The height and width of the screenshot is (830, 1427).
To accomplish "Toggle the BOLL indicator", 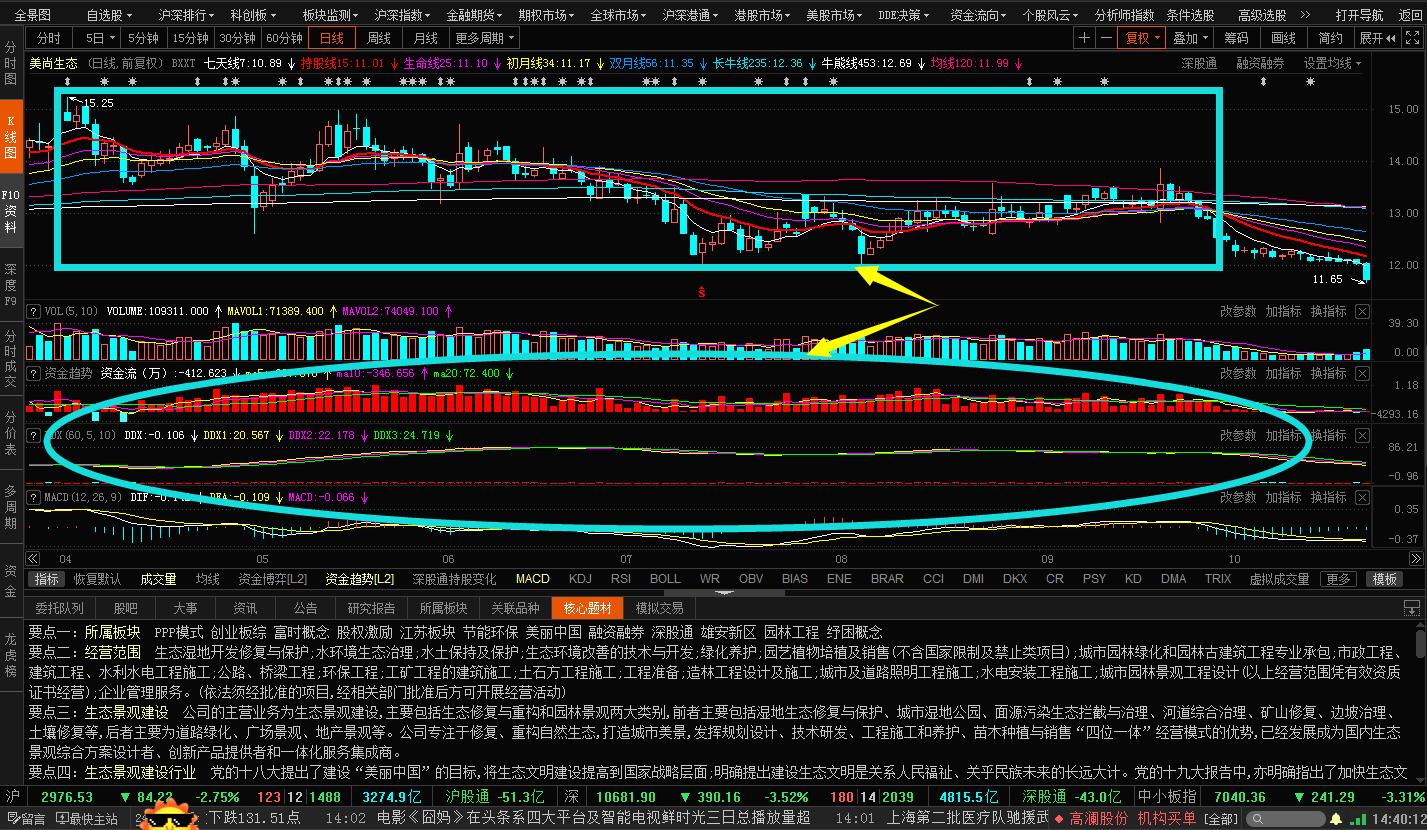I will pos(665,579).
